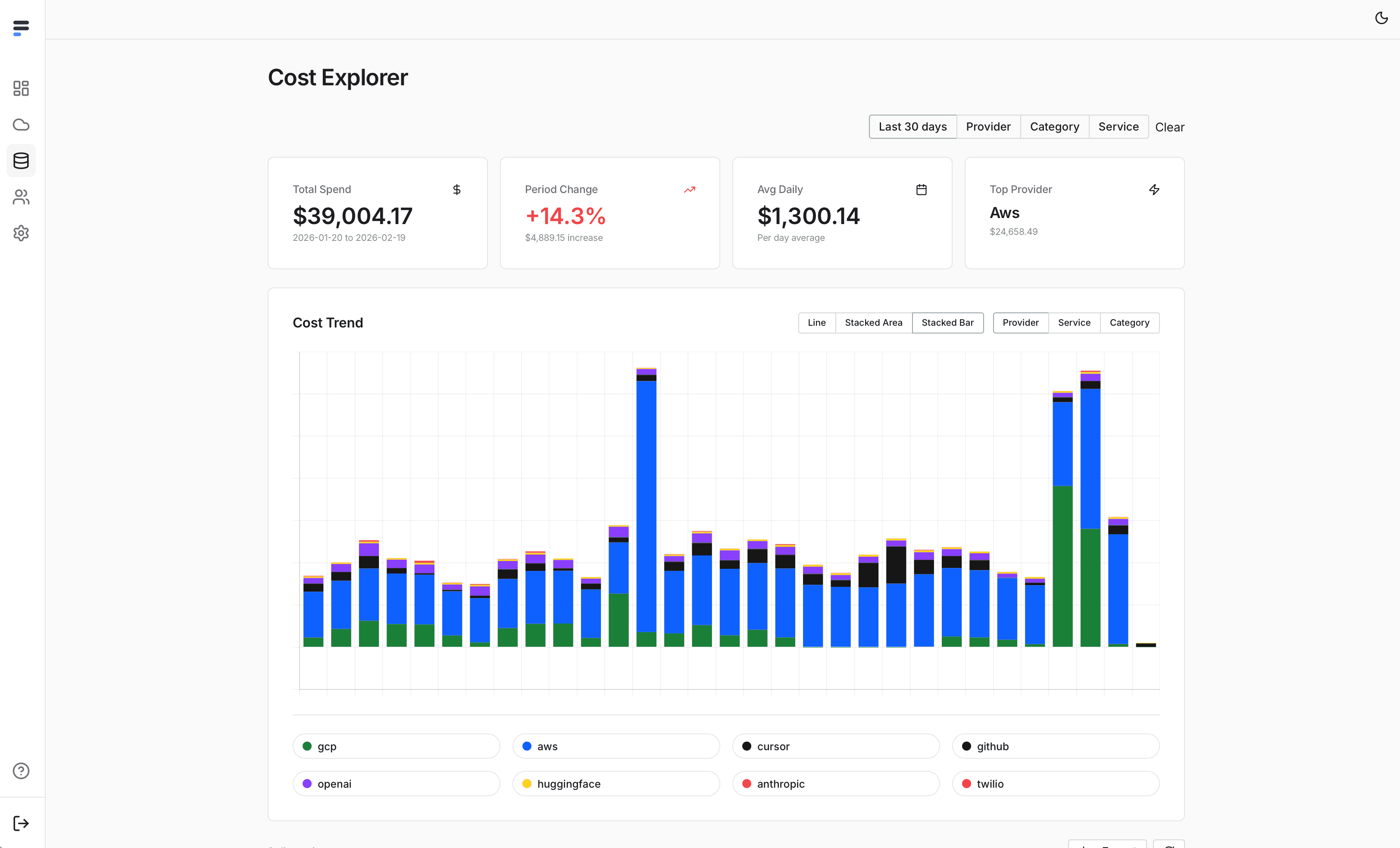Toggle dark mode with the moon icon

[1381, 18]
